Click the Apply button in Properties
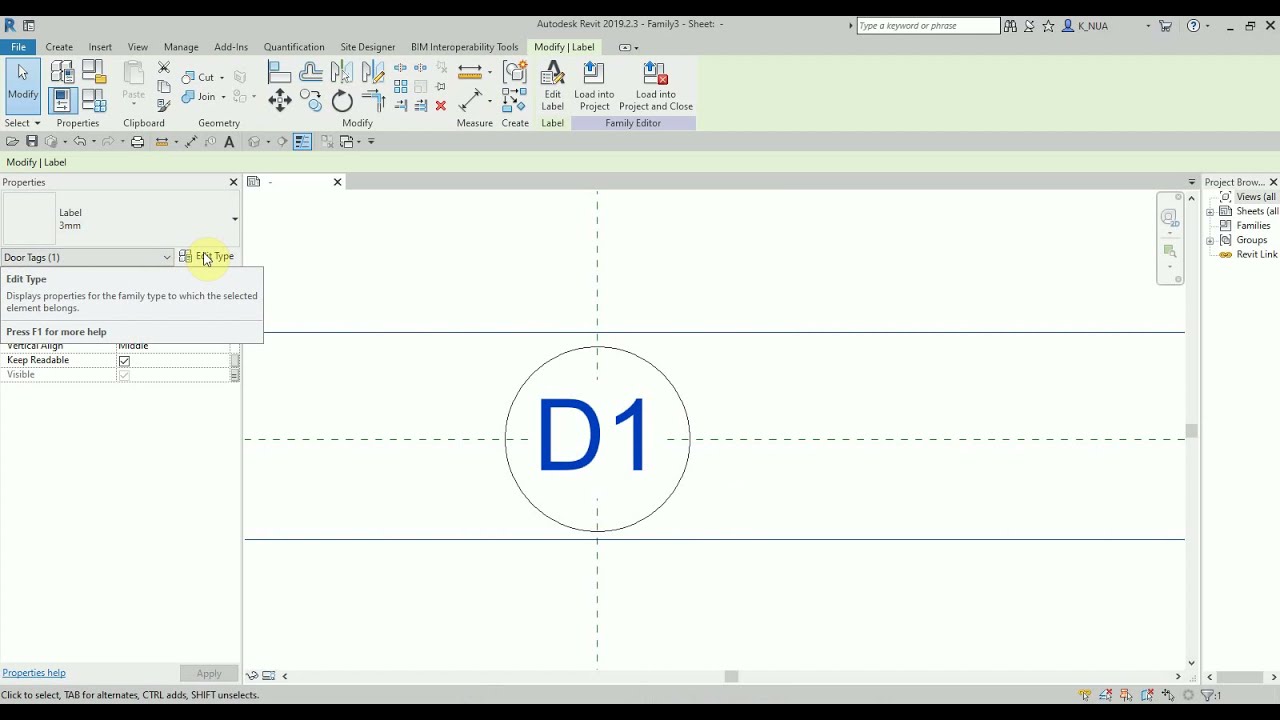 [x=209, y=674]
